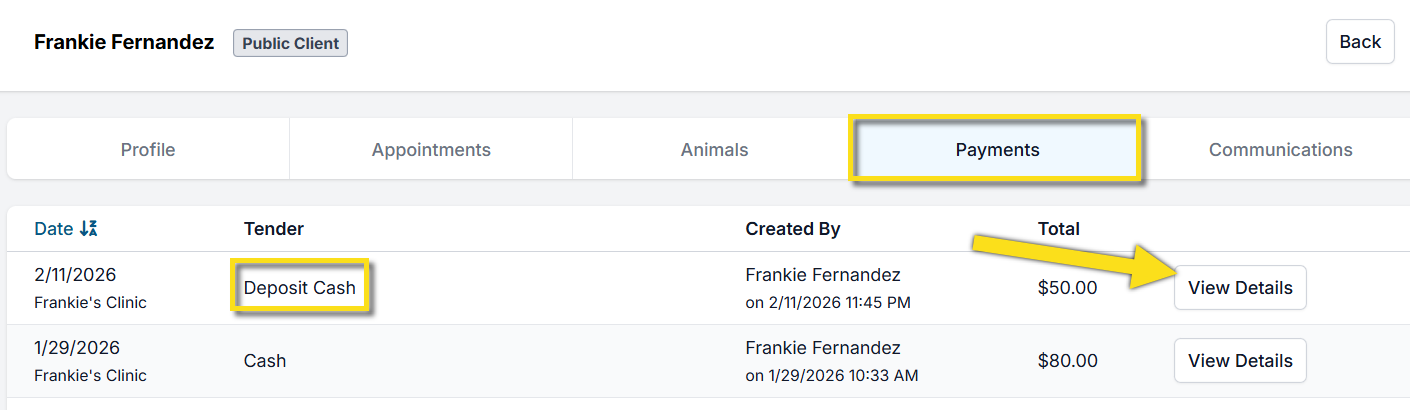Open the Appointments tab
The height and width of the screenshot is (410, 1410).
pos(431,150)
